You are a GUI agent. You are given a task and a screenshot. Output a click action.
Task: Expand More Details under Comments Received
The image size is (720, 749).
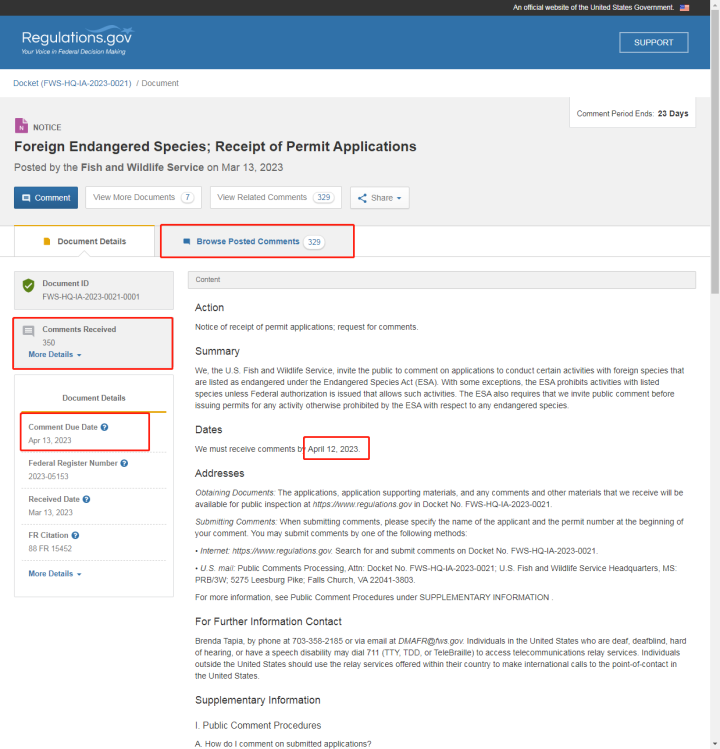pos(55,355)
